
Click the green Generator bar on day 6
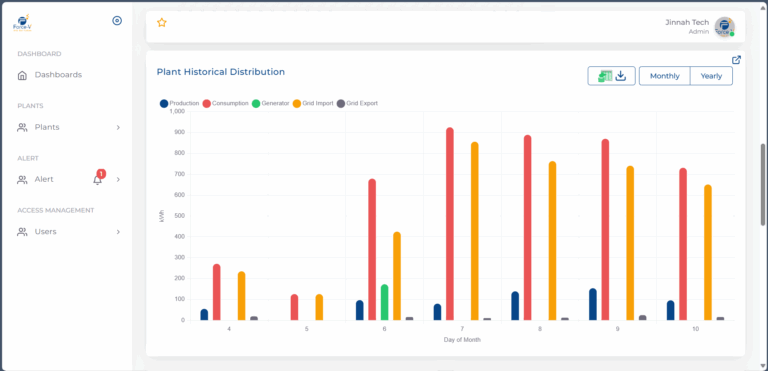384,302
